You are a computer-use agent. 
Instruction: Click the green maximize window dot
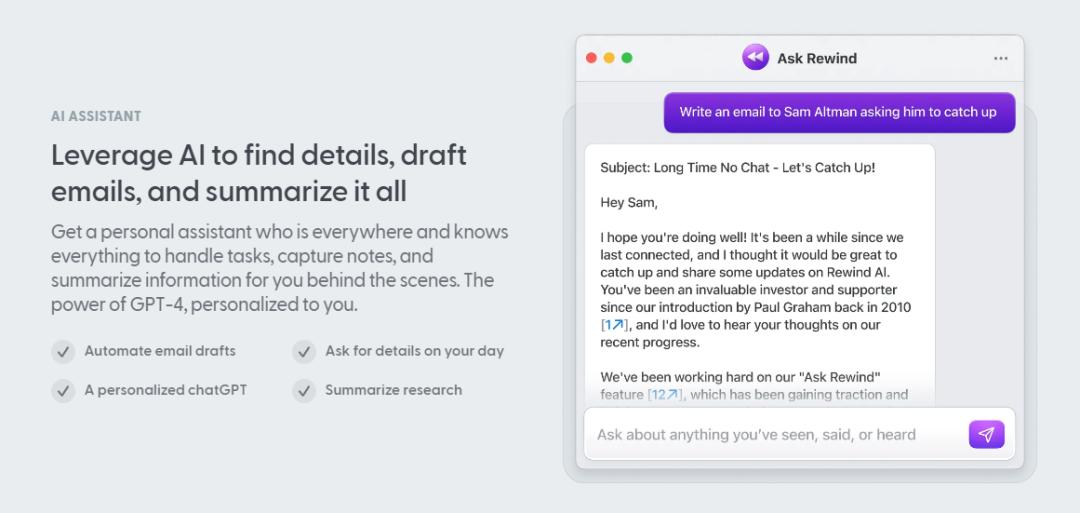[627, 58]
